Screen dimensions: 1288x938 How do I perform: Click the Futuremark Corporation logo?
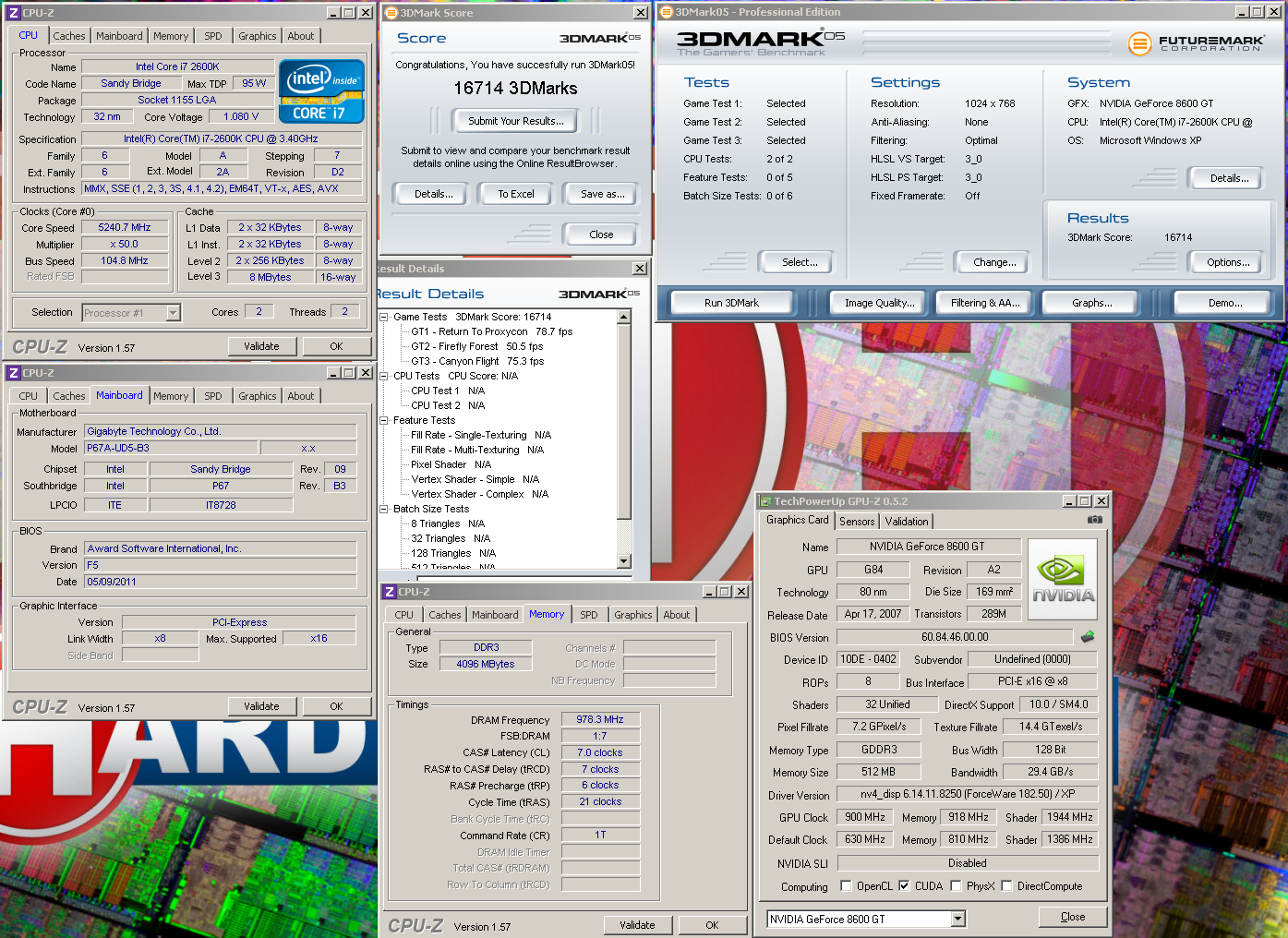click(1195, 42)
